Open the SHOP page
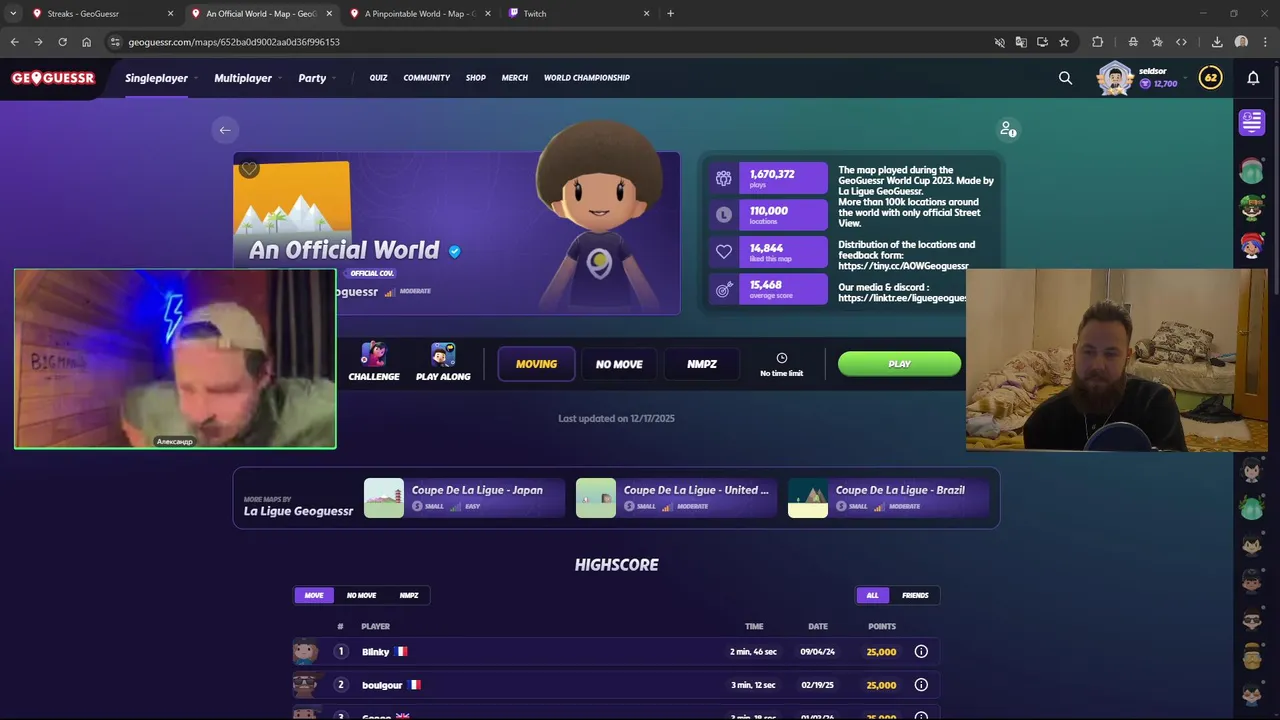This screenshot has height=720, width=1280. coord(476,78)
